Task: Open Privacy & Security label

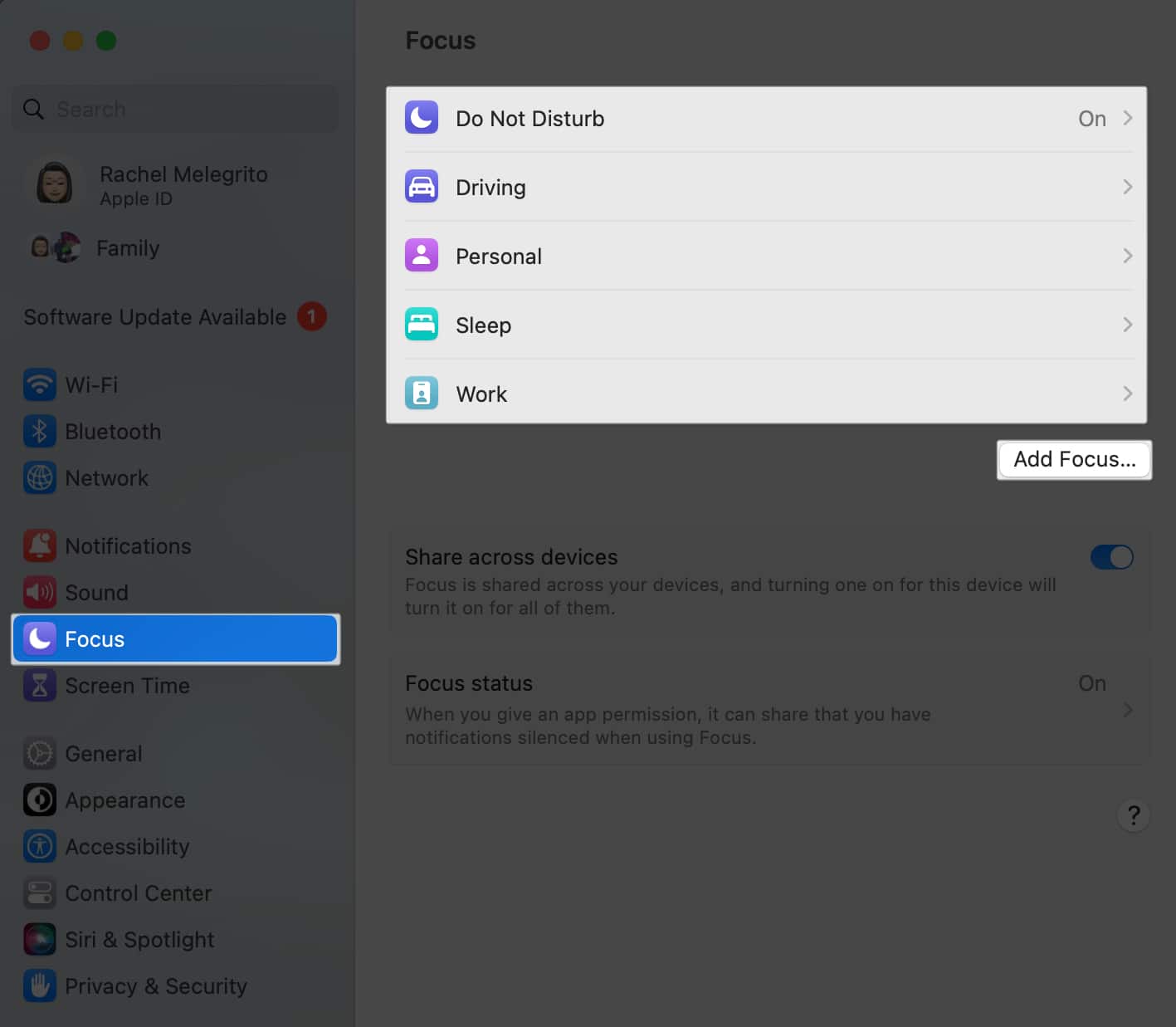Action: (156, 986)
